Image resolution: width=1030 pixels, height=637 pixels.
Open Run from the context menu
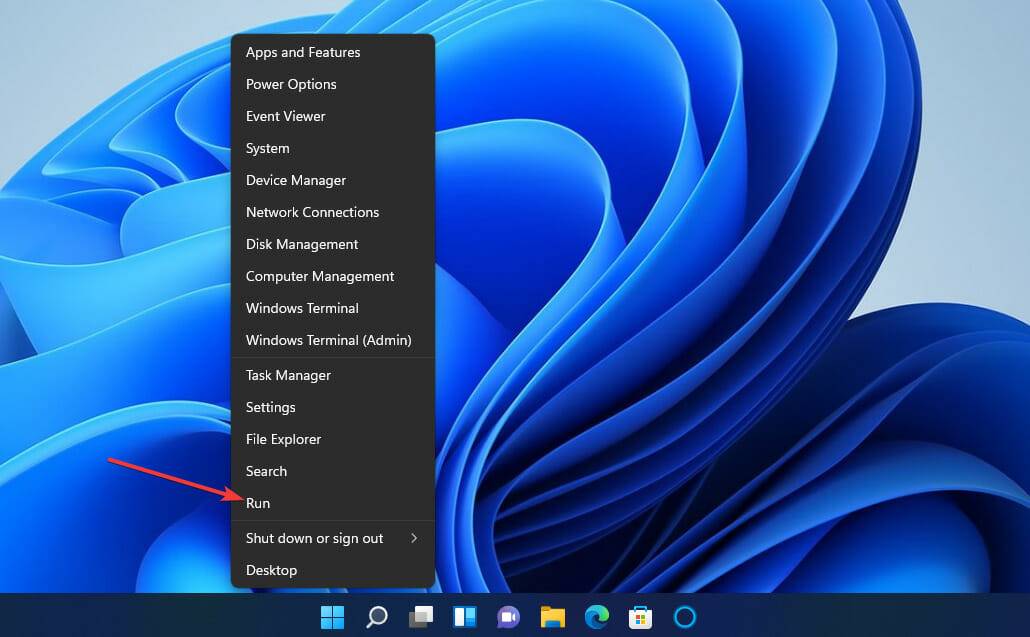(x=258, y=503)
